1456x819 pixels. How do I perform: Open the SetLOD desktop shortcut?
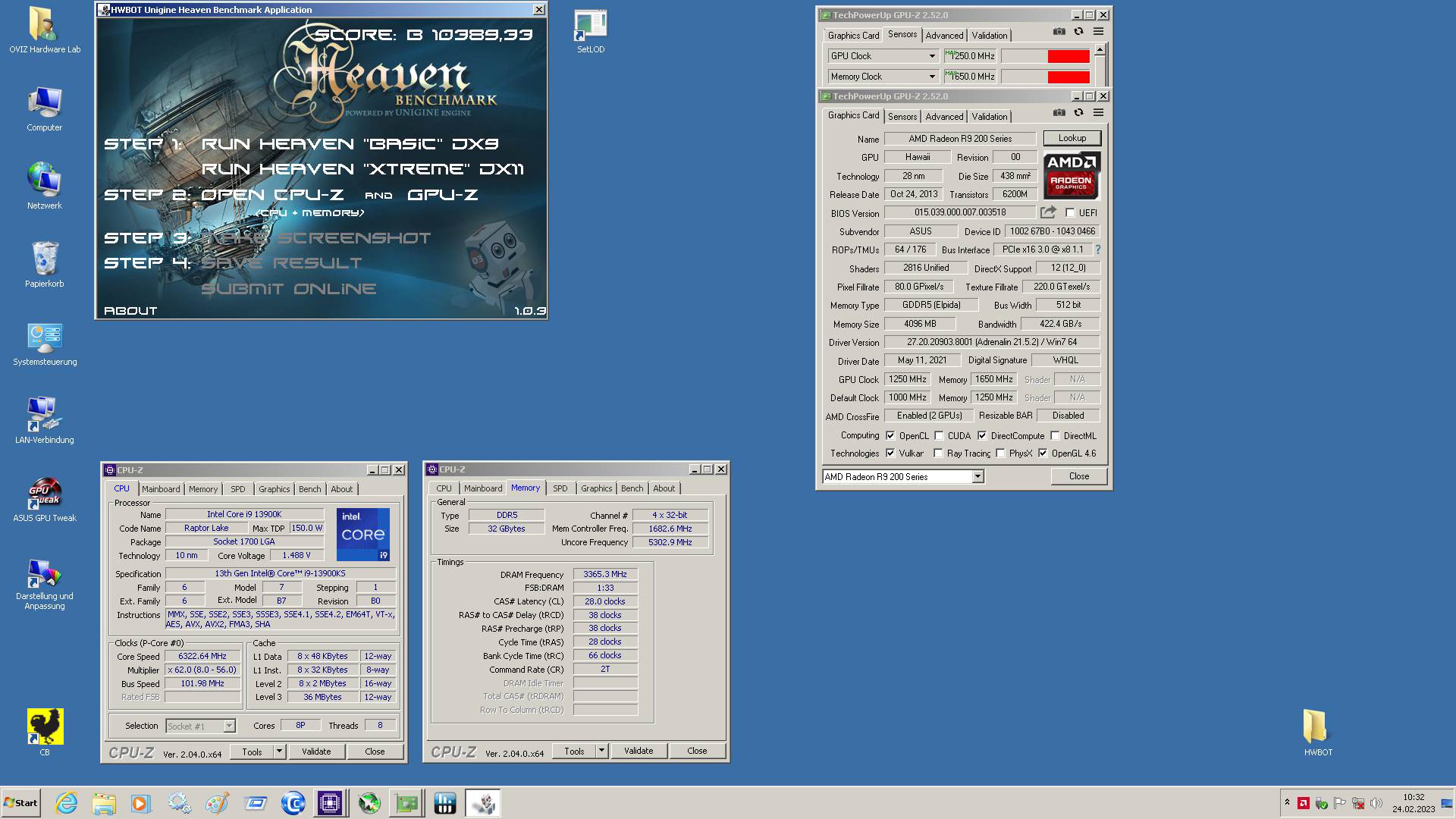(x=591, y=32)
